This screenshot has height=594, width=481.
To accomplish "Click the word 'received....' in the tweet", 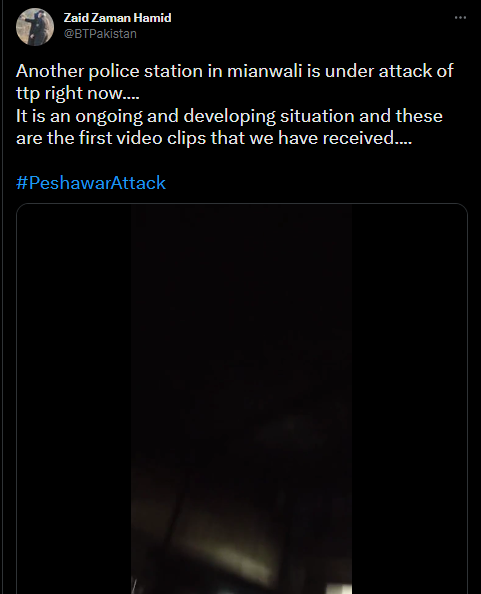I will 367,138.
